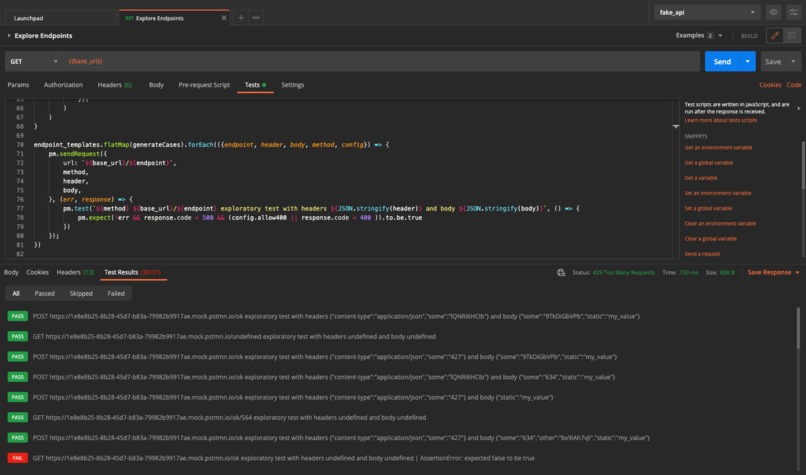
Task: Open the Save Response dropdown
Action: 773,272
